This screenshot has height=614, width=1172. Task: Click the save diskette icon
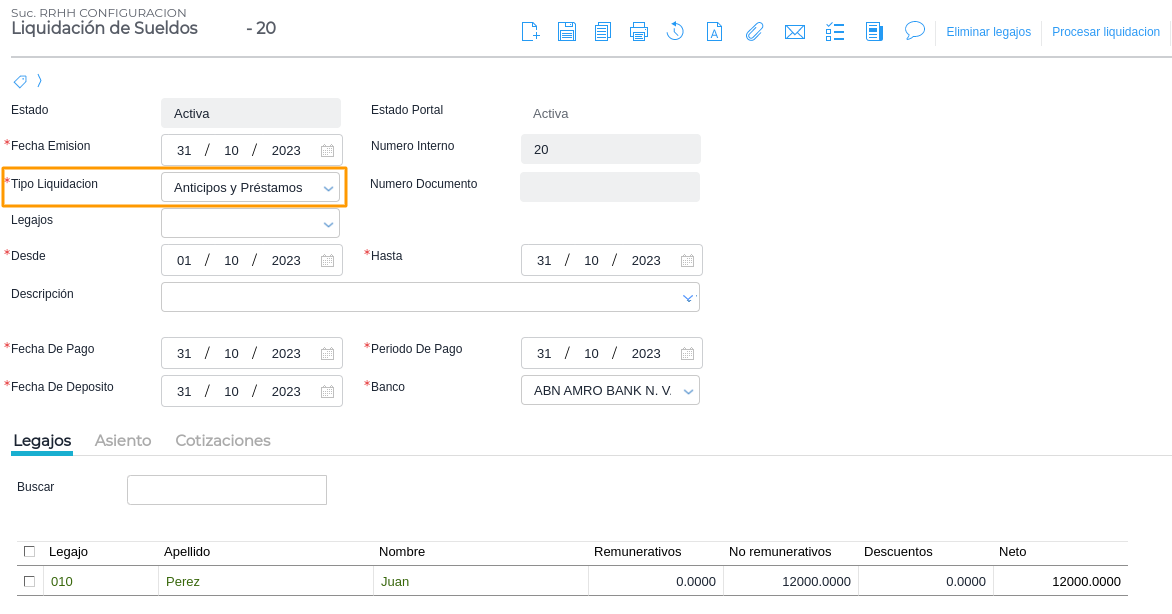567,32
